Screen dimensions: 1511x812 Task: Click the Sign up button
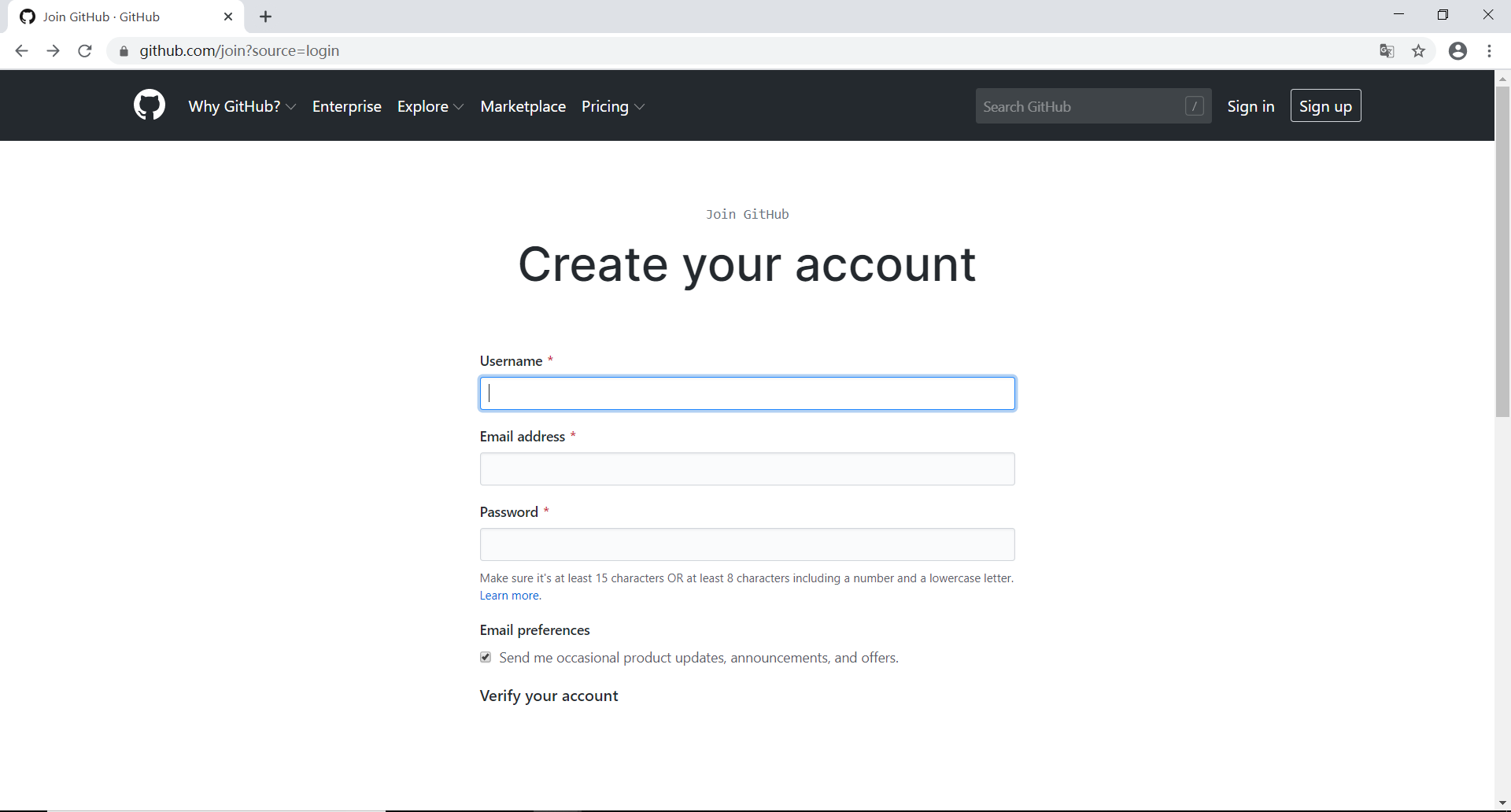(x=1326, y=106)
